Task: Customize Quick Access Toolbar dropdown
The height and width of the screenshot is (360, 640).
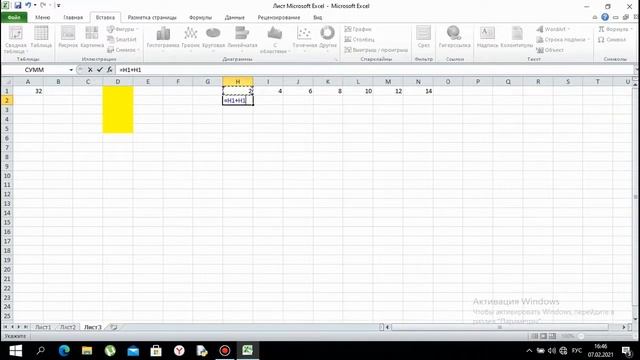Action: [x=58, y=6]
